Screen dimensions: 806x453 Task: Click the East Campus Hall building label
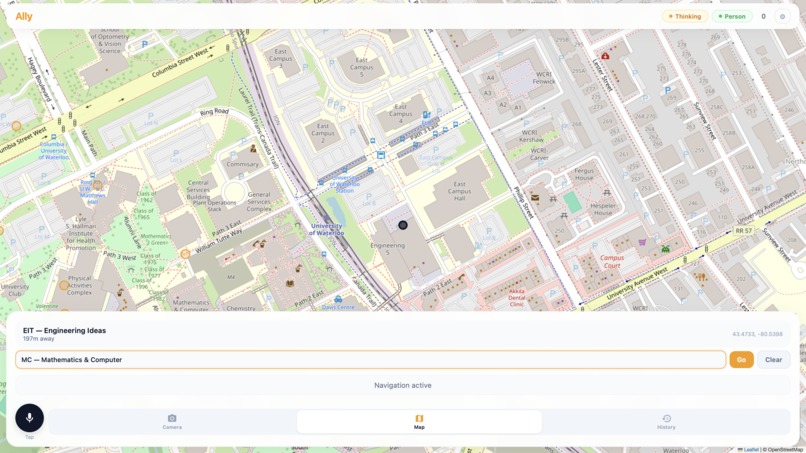click(460, 191)
